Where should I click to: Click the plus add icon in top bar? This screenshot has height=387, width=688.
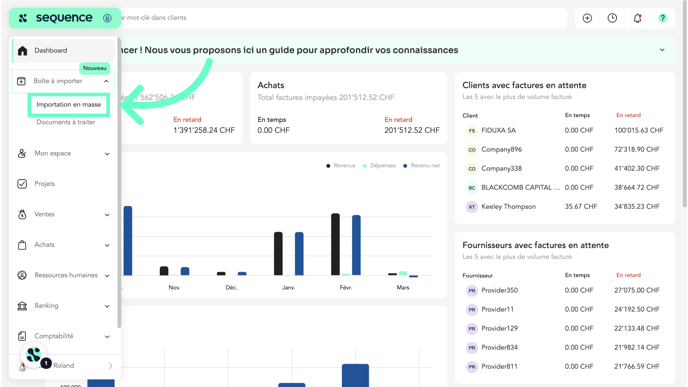(x=587, y=18)
